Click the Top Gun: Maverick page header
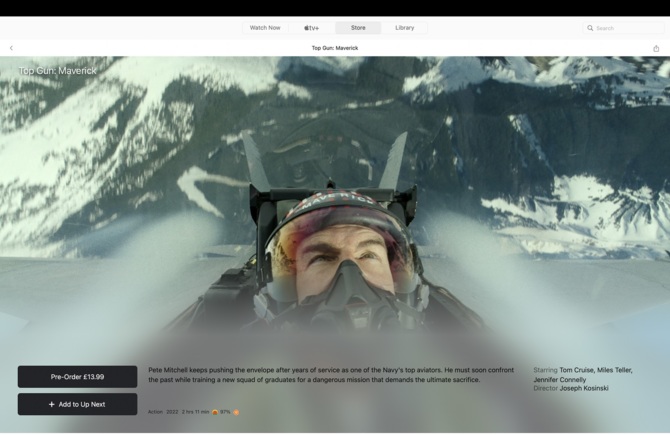This screenshot has height=435, width=670. pos(335,48)
